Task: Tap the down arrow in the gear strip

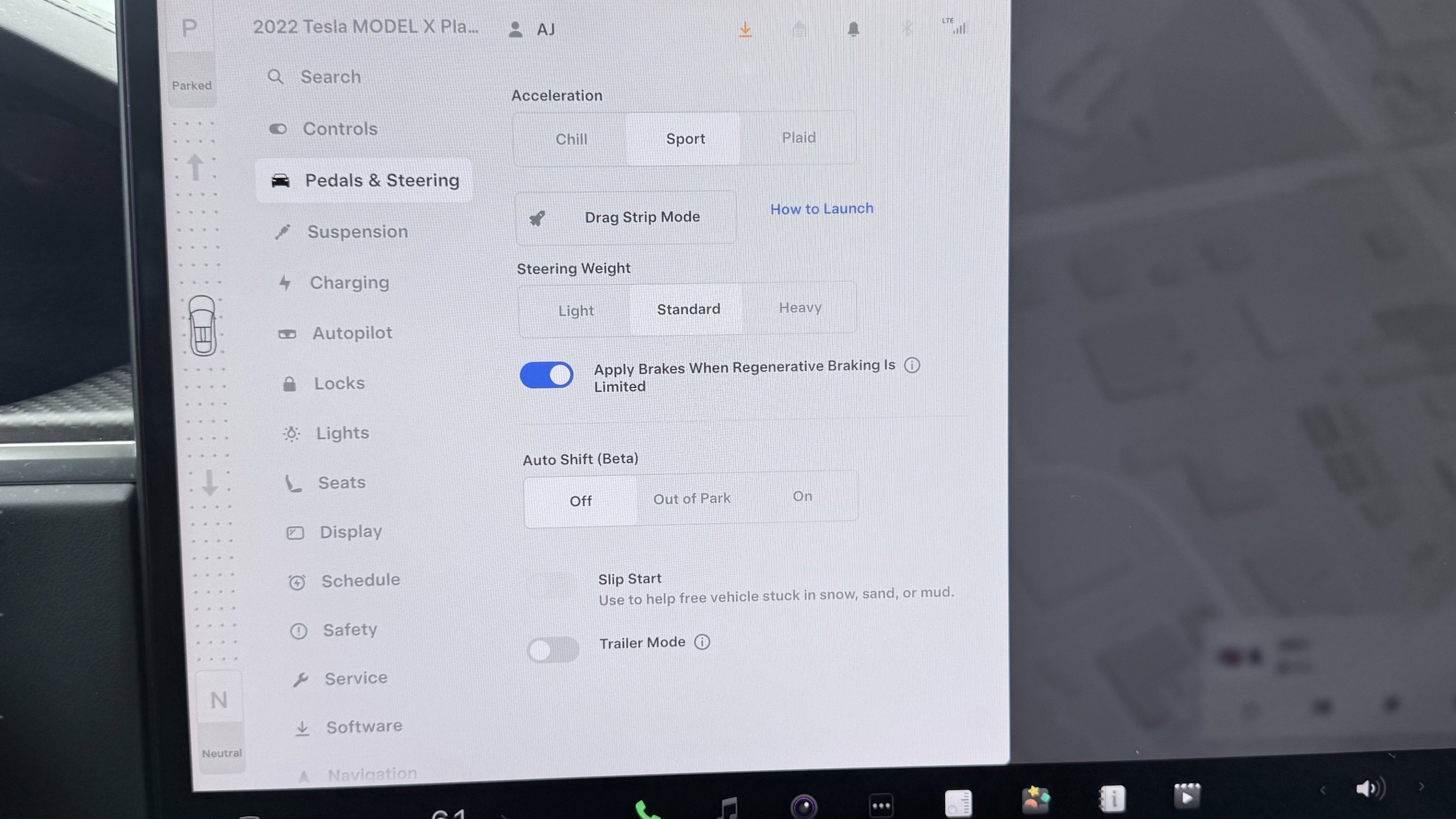Action: pyautogui.click(x=210, y=483)
